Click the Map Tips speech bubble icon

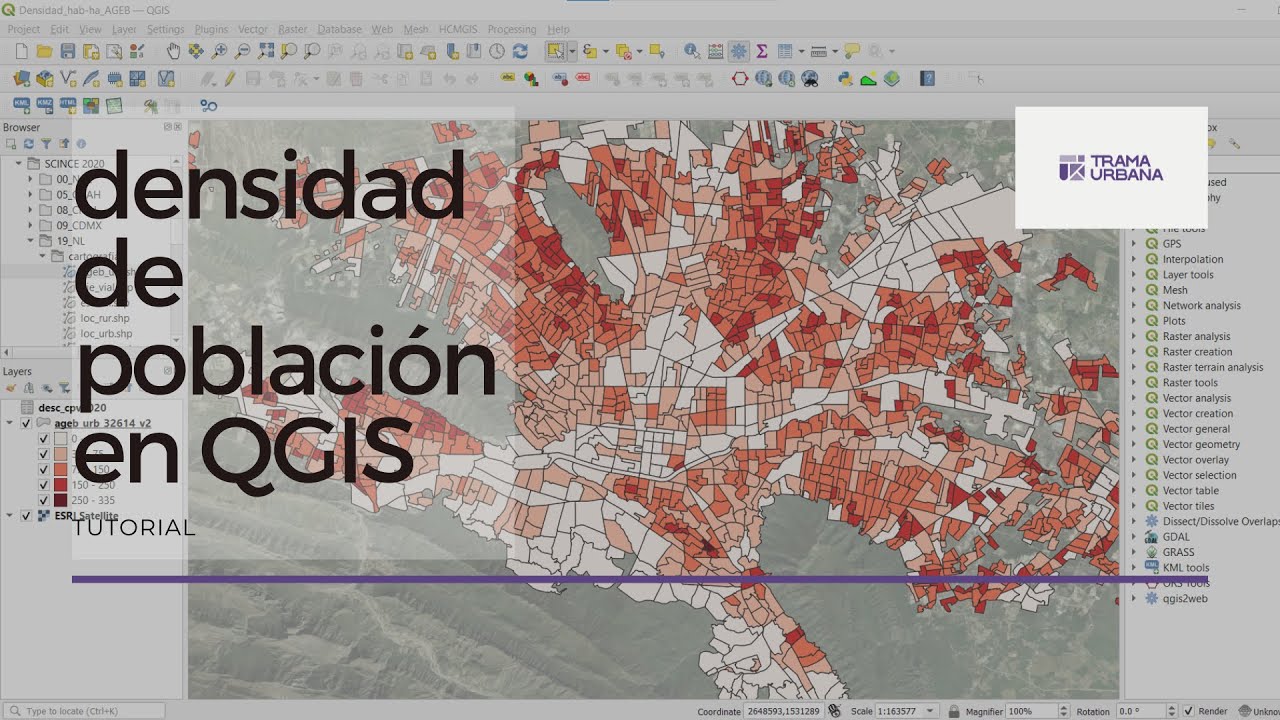(x=852, y=51)
